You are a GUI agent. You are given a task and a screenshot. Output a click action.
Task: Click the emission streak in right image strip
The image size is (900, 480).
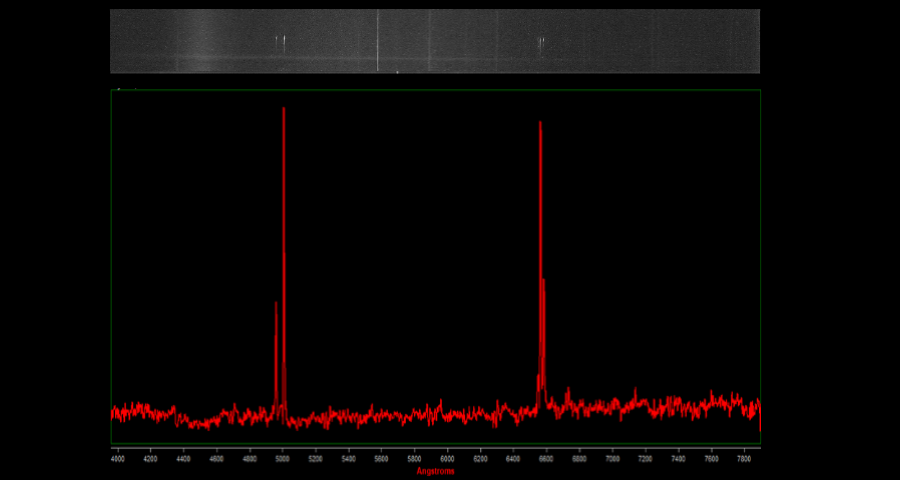541,44
